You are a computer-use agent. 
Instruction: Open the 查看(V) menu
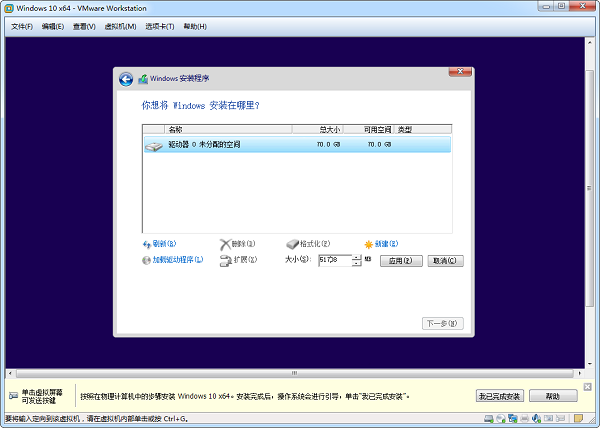(84, 26)
